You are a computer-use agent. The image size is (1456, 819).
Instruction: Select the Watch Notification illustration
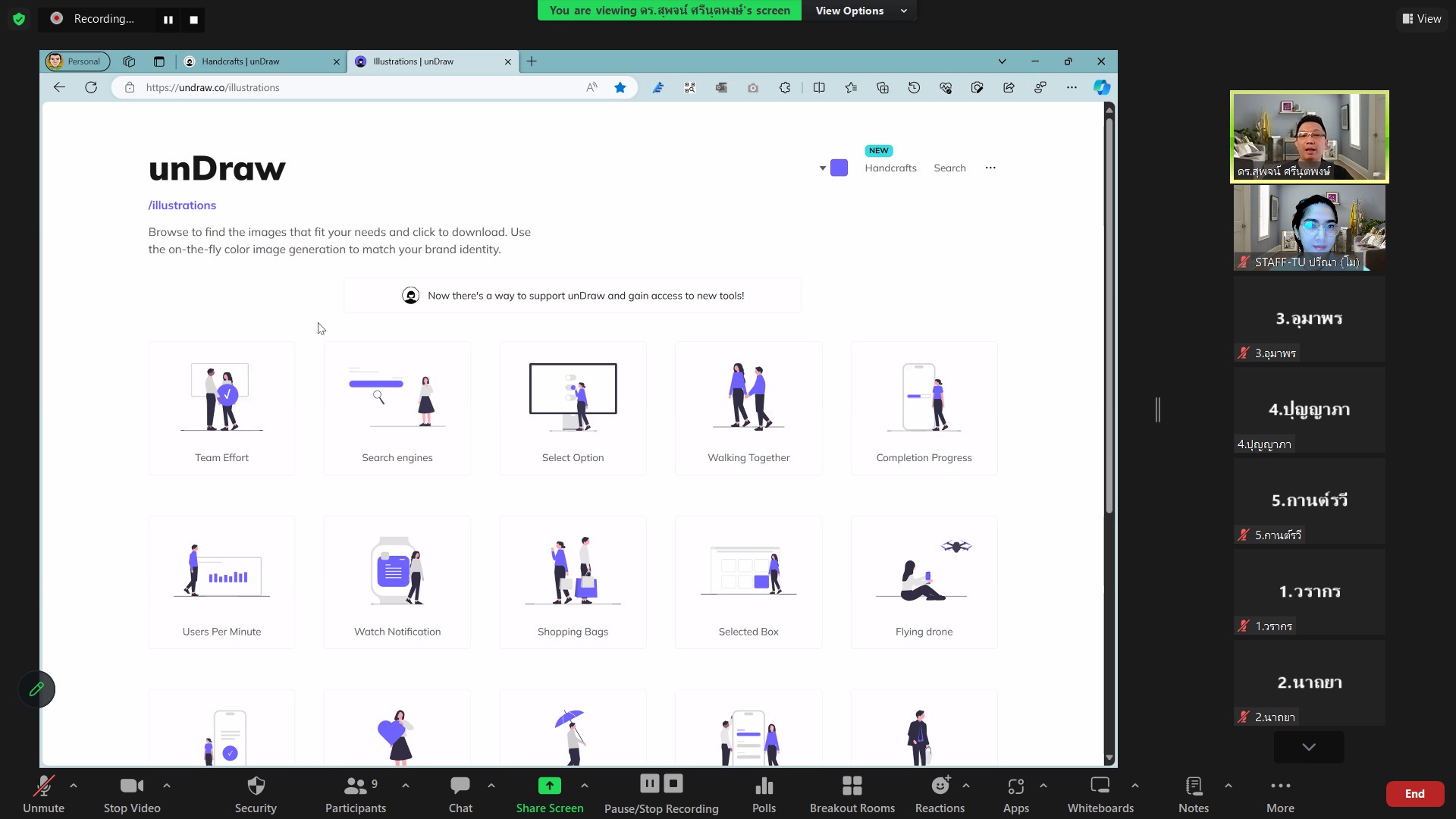tap(397, 582)
